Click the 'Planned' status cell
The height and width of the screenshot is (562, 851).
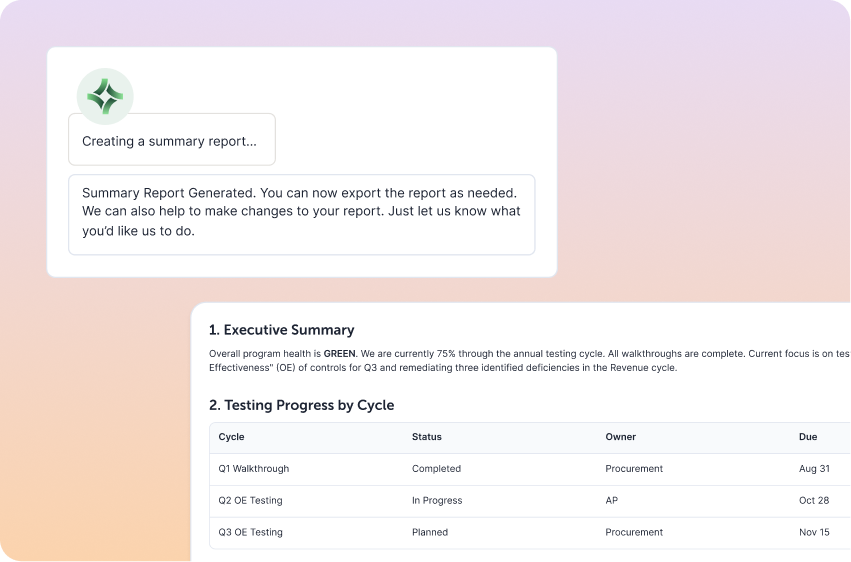430,532
